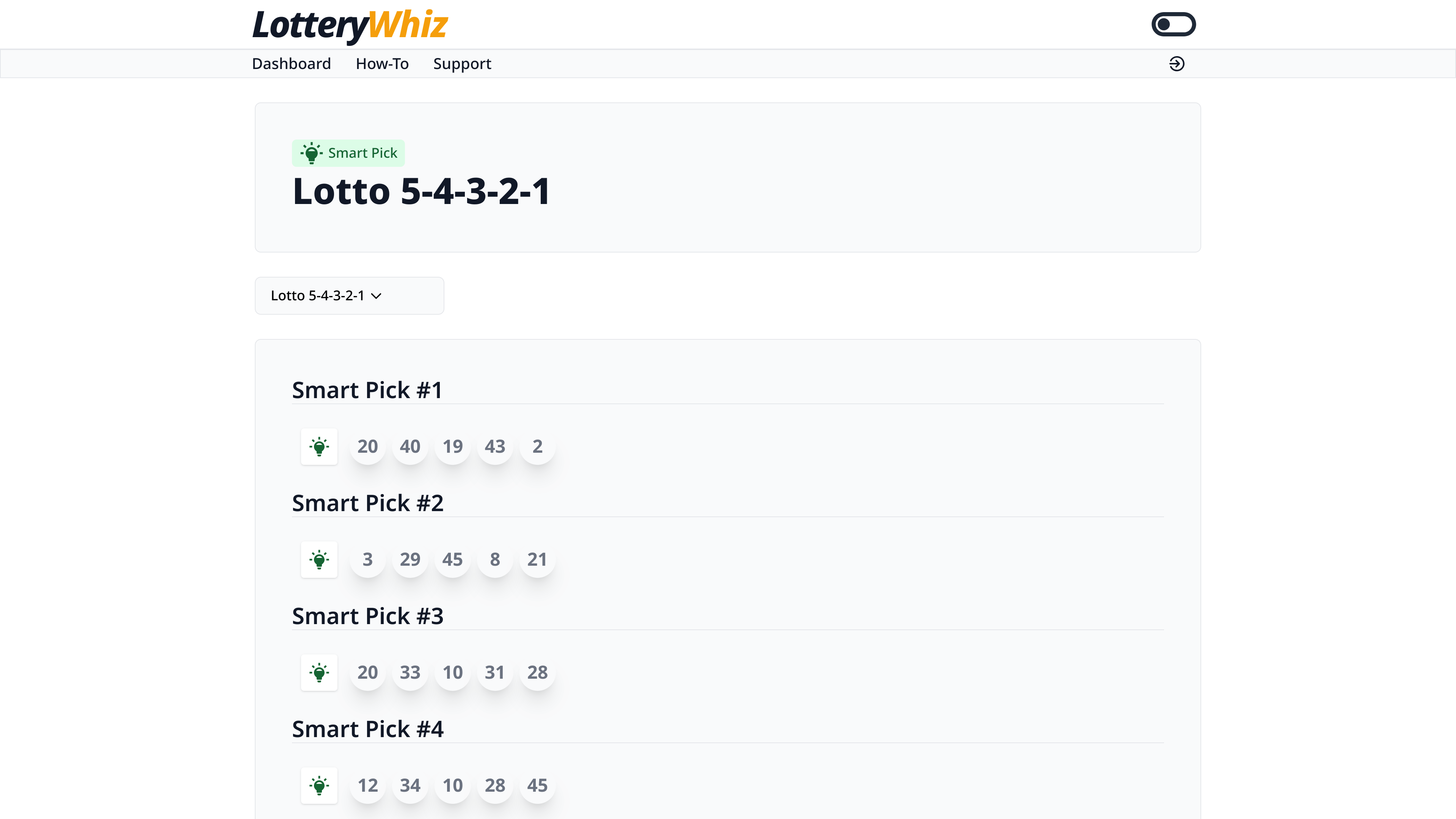
Task: Click the lightbulb icon for Smart Pick #3
Action: coord(319,673)
